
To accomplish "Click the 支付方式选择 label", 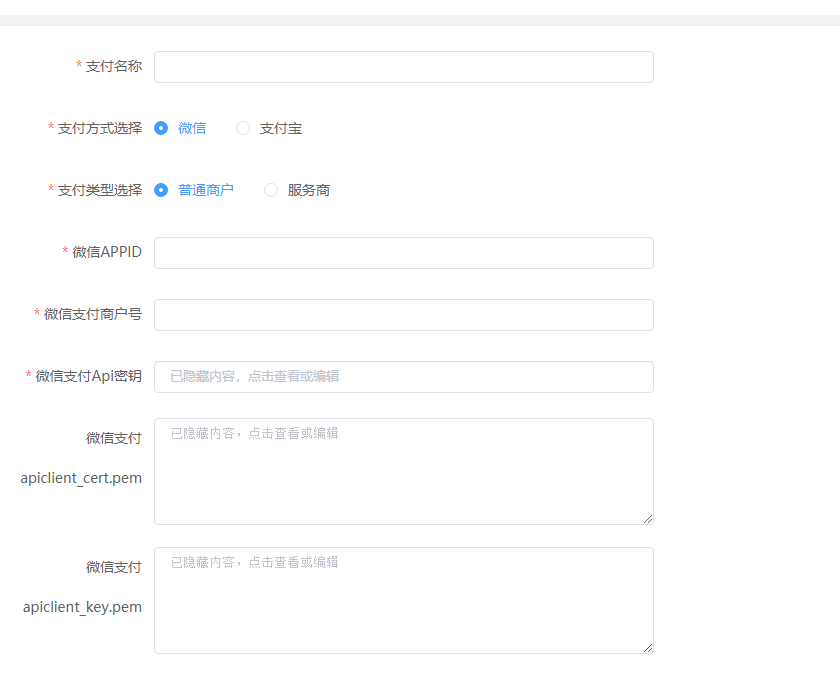I will click(x=100, y=129).
